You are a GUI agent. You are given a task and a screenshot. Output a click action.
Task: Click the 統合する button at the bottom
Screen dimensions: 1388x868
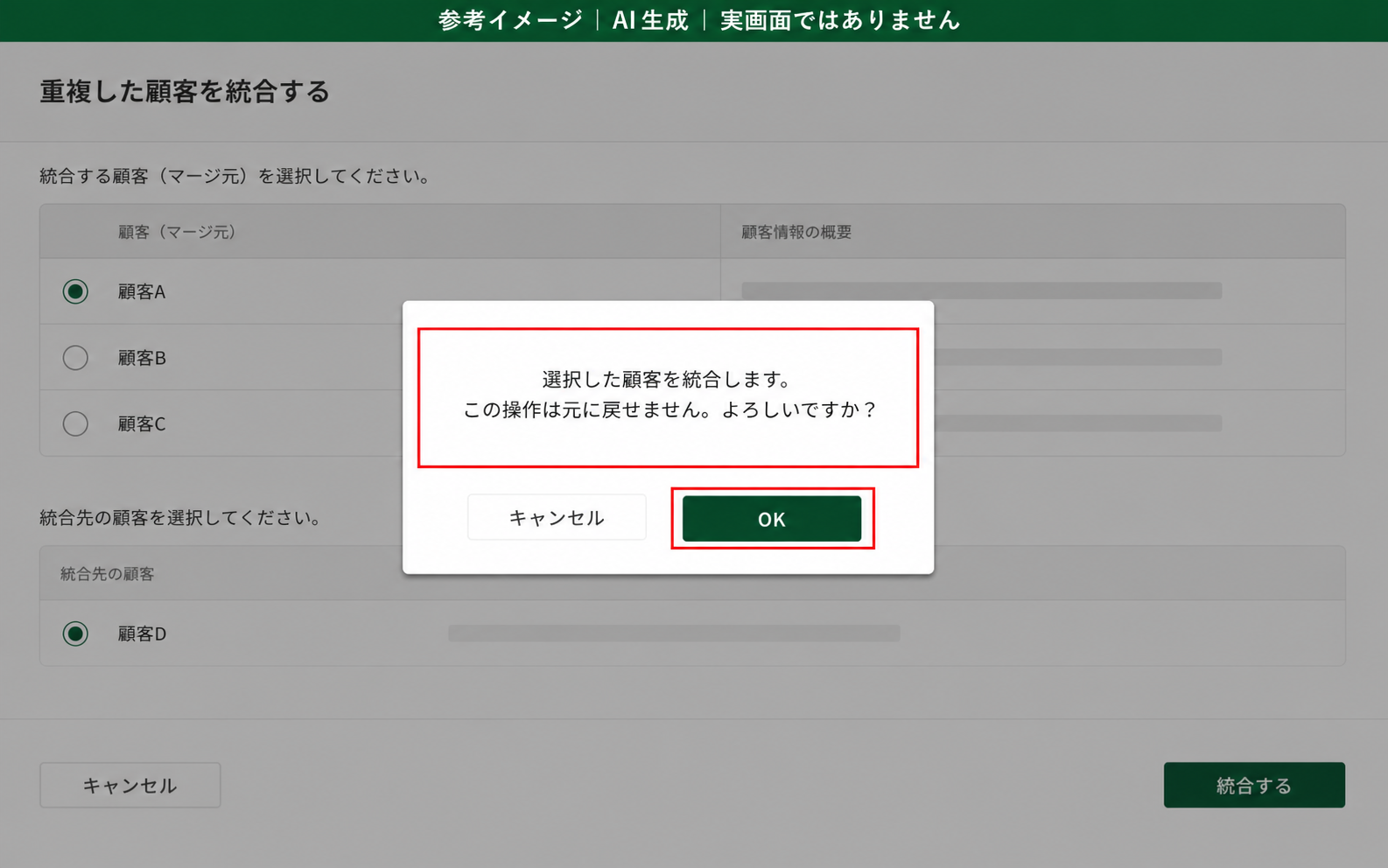click(1254, 785)
